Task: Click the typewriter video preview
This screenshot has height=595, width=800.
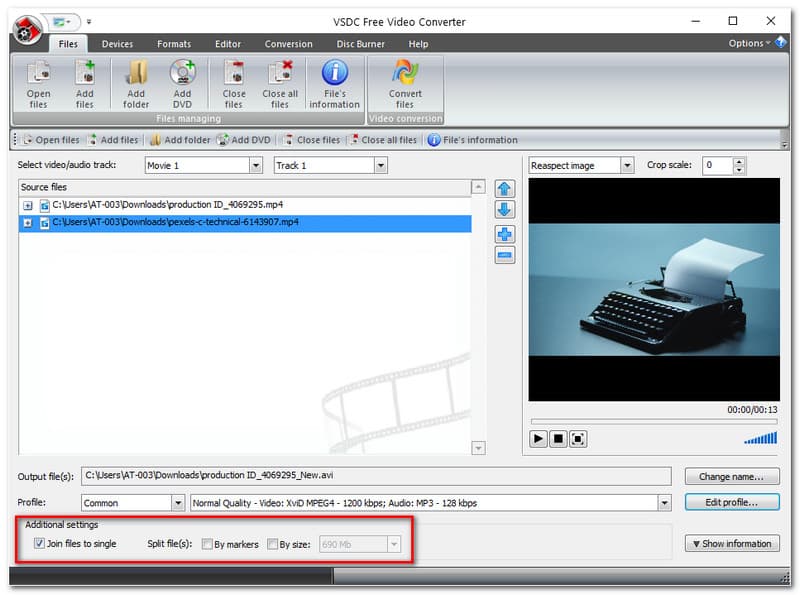Action: (654, 289)
